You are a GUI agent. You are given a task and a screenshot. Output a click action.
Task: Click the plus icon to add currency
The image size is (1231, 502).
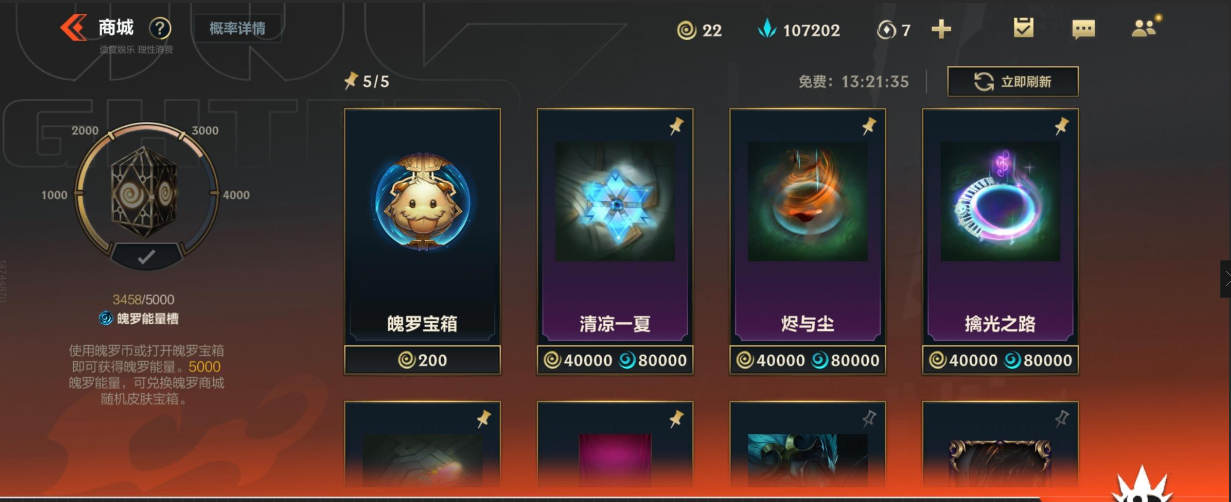[941, 30]
